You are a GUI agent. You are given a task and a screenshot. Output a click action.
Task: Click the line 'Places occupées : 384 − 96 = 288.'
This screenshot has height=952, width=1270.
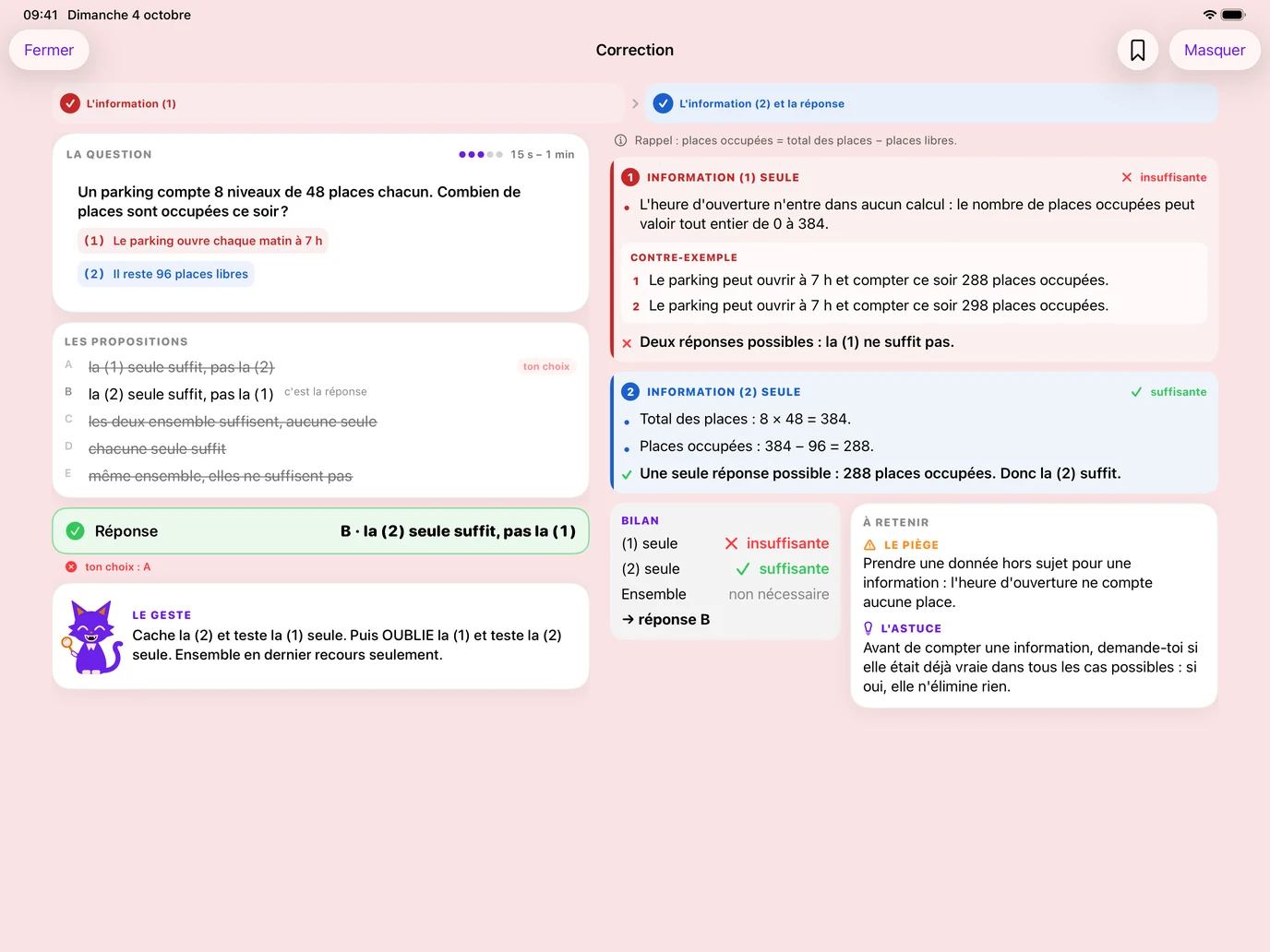coord(757,446)
